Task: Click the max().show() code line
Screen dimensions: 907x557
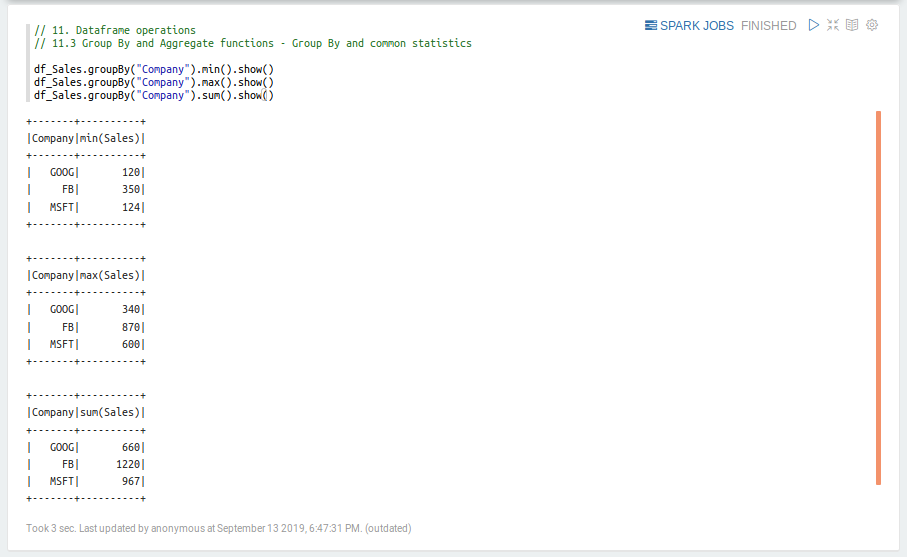Action: (x=154, y=82)
